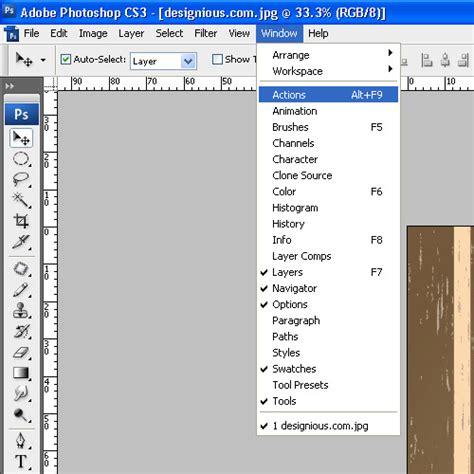Choose Color from Window menu
This screenshot has height=474, width=474.
(x=328, y=192)
